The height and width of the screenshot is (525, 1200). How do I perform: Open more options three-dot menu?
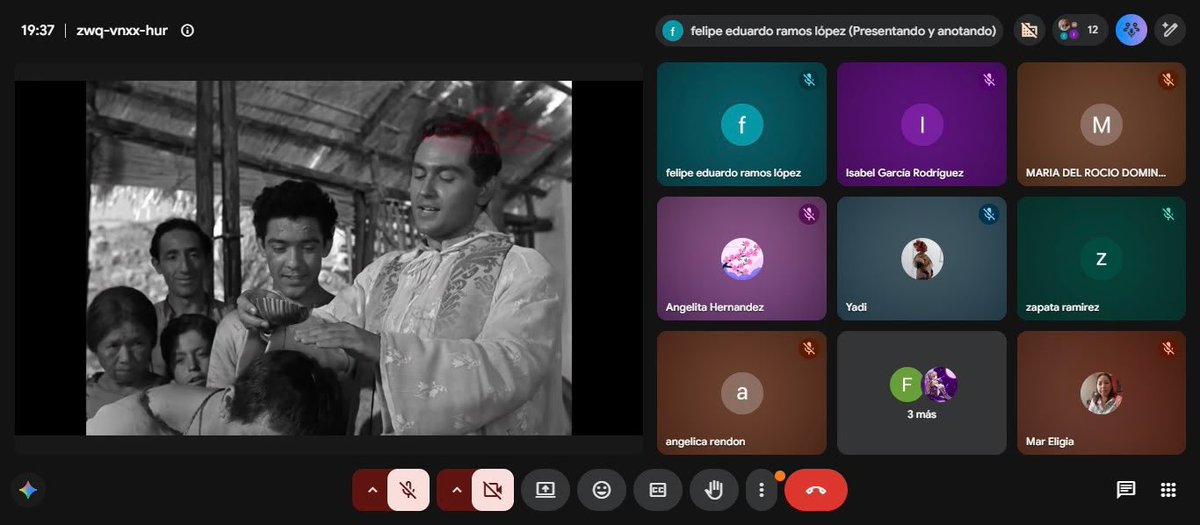(x=761, y=490)
